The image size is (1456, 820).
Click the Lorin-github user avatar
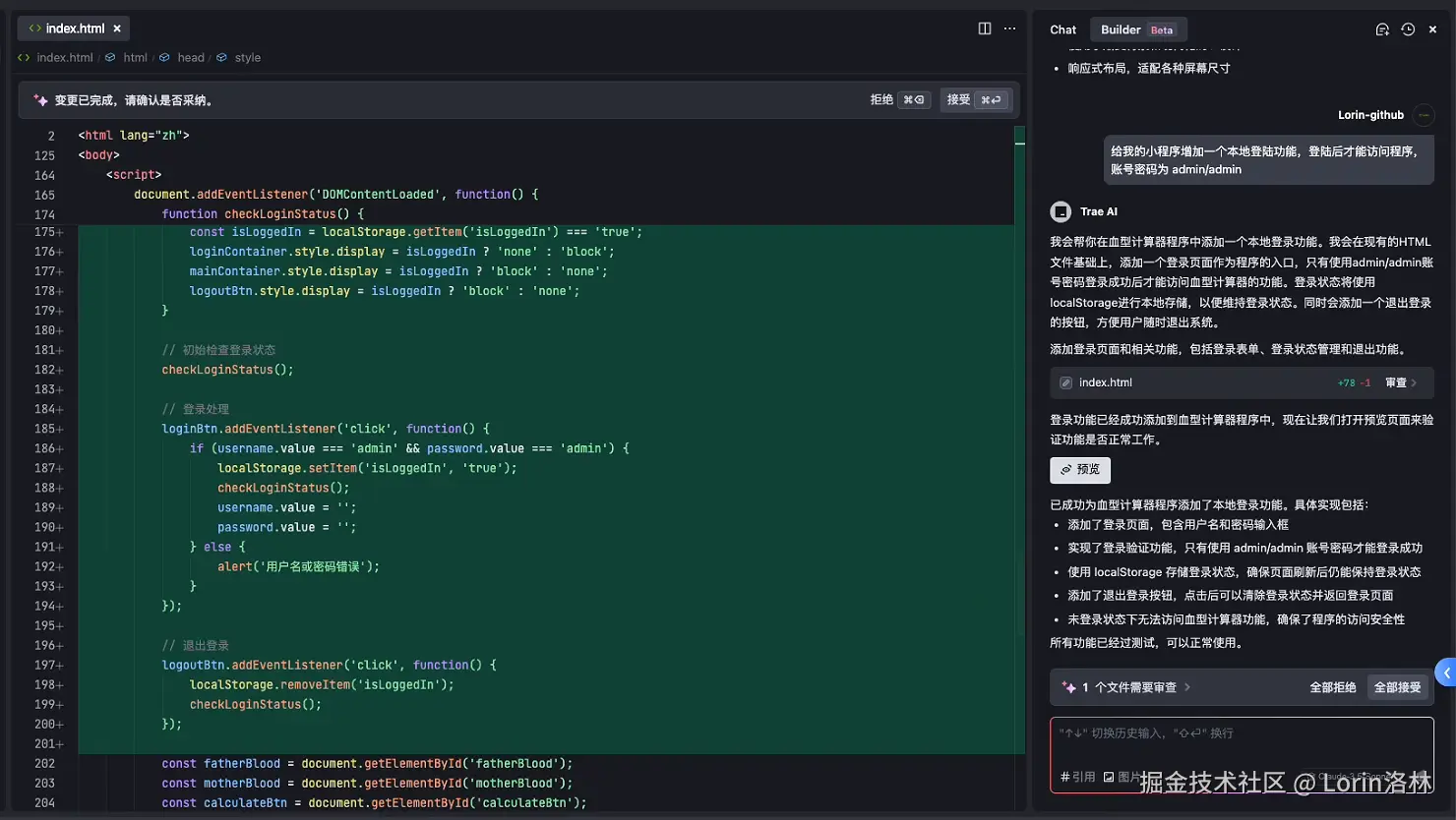click(1424, 115)
